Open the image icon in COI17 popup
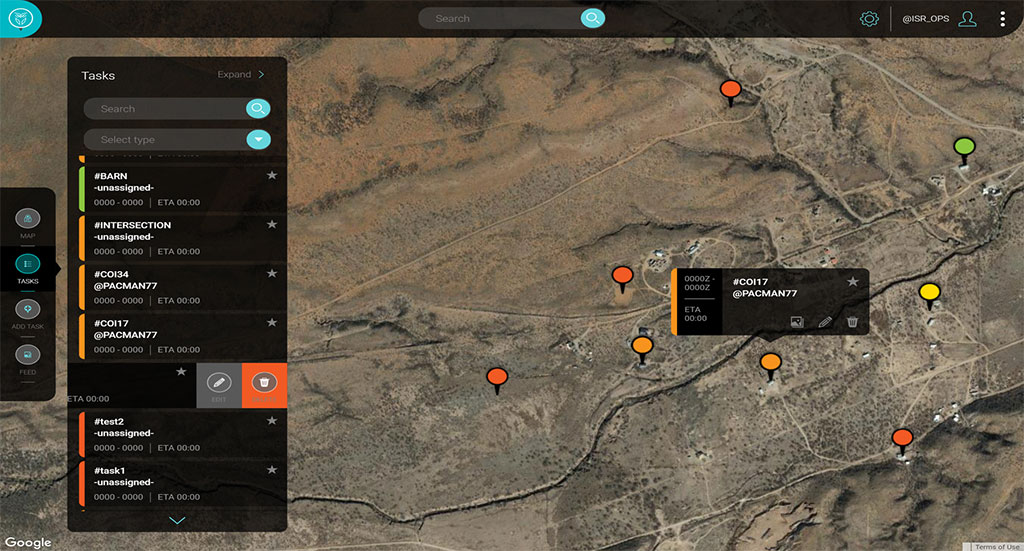1024x551 pixels. pos(797,322)
